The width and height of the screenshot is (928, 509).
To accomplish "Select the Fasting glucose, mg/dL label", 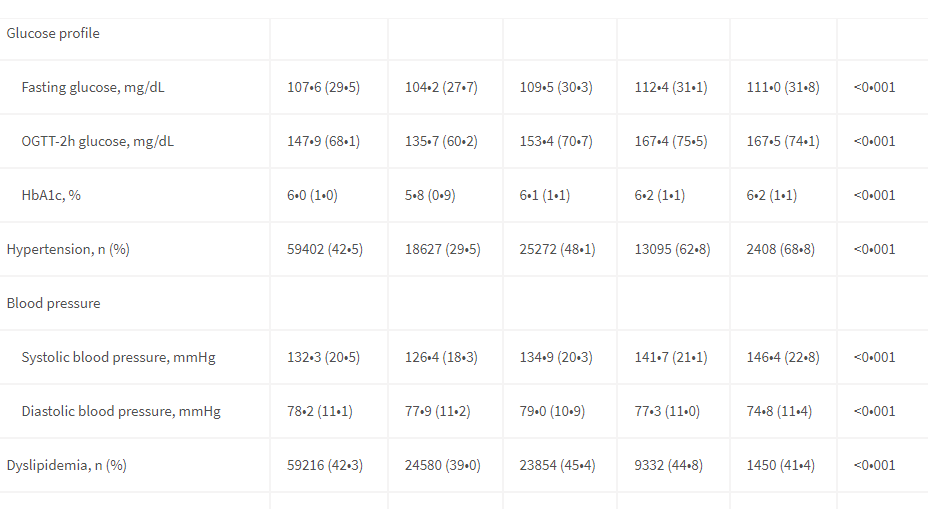I will click(x=93, y=88).
